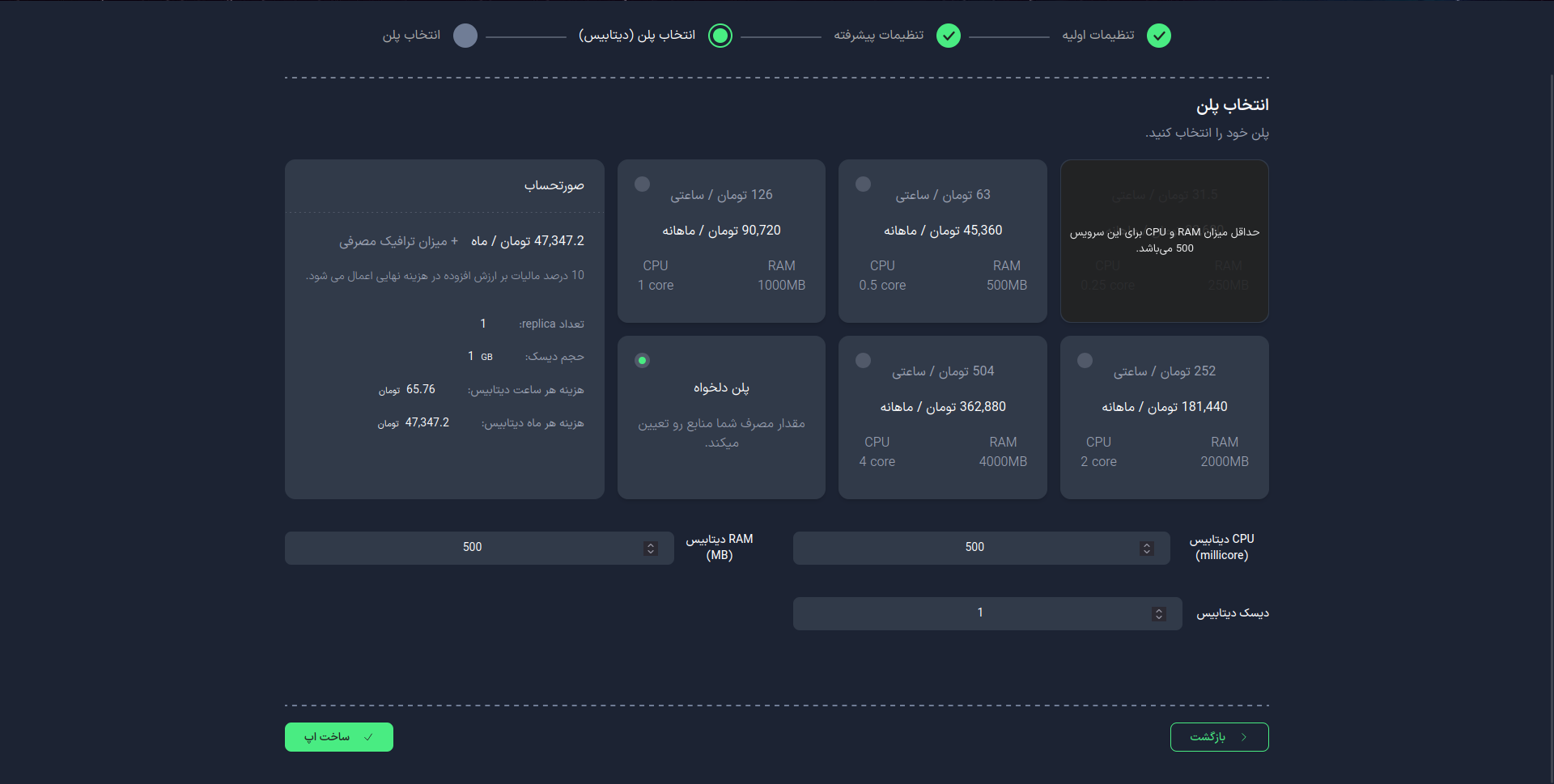The height and width of the screenshot is (784, 1554).
Task: Click the hourly cost 65.76 تومان value
Action: [407, 390]
